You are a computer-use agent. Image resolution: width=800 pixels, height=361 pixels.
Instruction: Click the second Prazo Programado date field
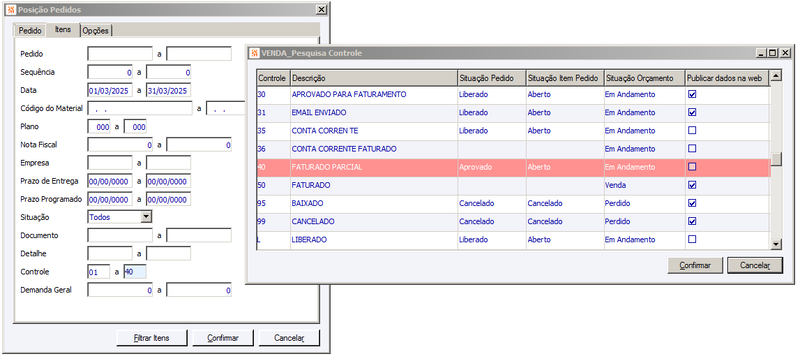(168, 199)
